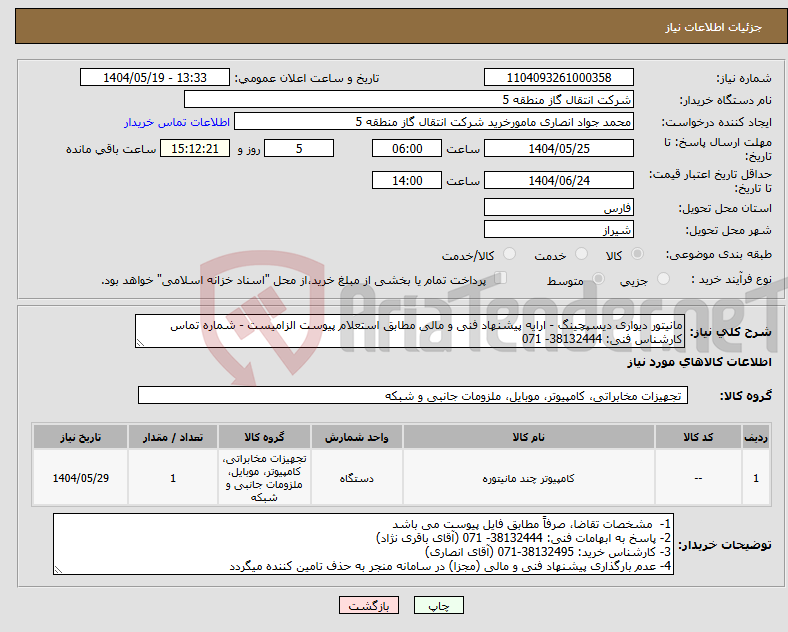Click the شماره نیاز label
788x632 pixels.
pyautogui.click(x=744, y=79)
